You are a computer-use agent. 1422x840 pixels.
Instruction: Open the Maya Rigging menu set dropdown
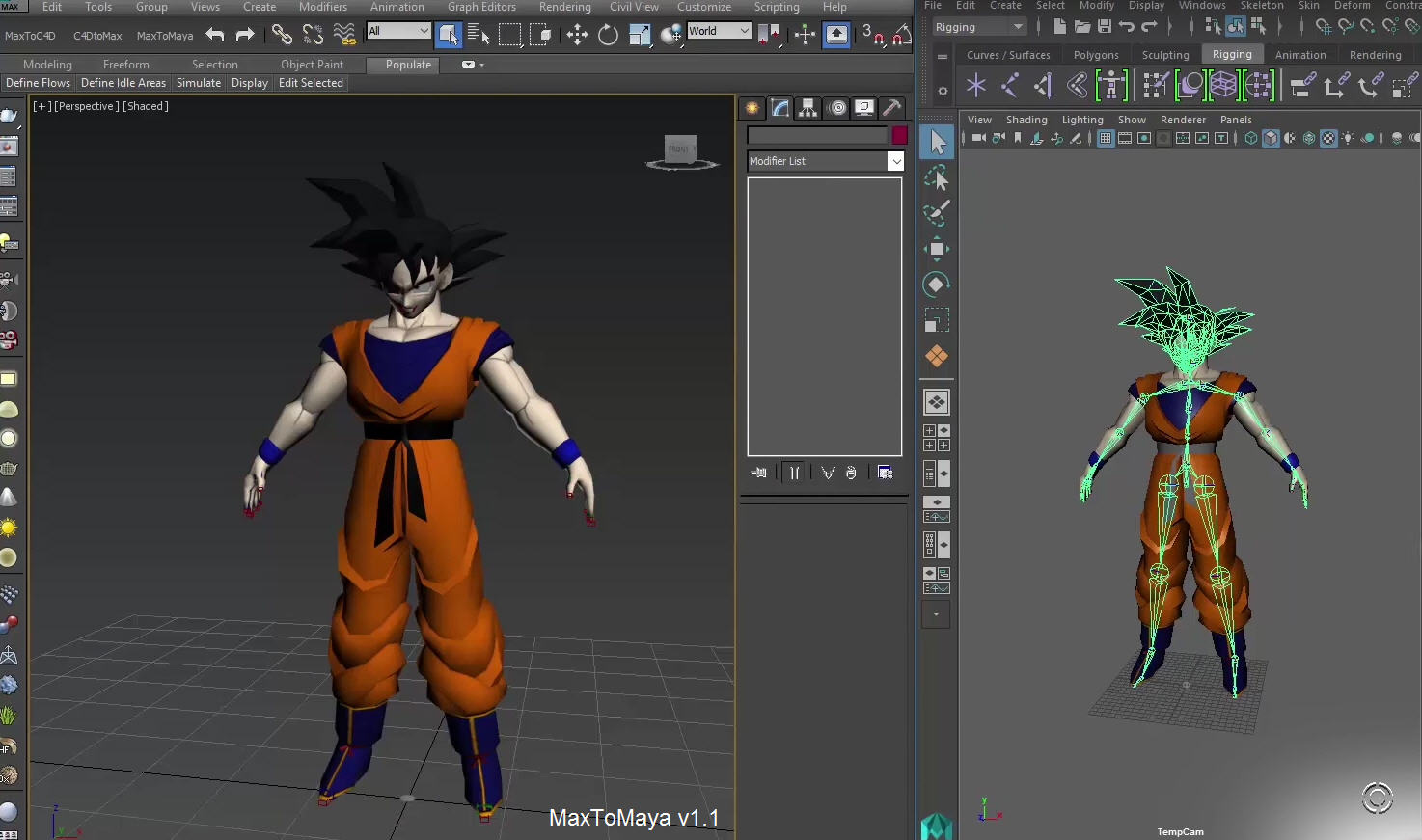point(979,27)
